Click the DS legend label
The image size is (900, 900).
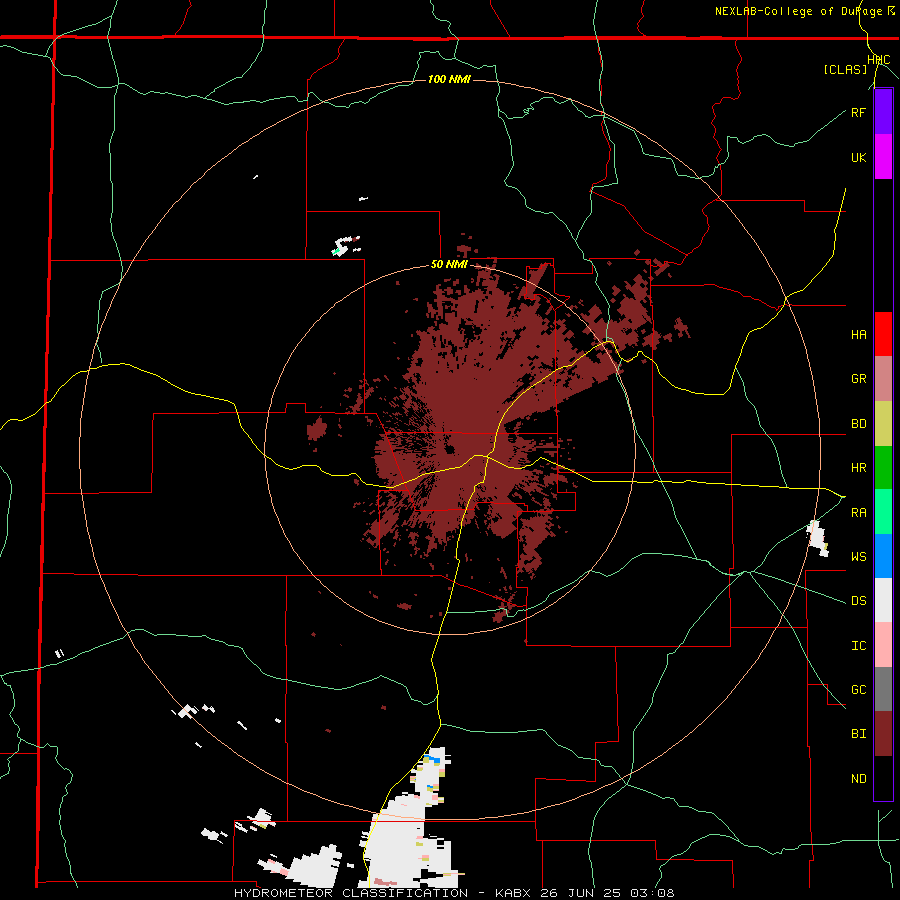(858, 600)
